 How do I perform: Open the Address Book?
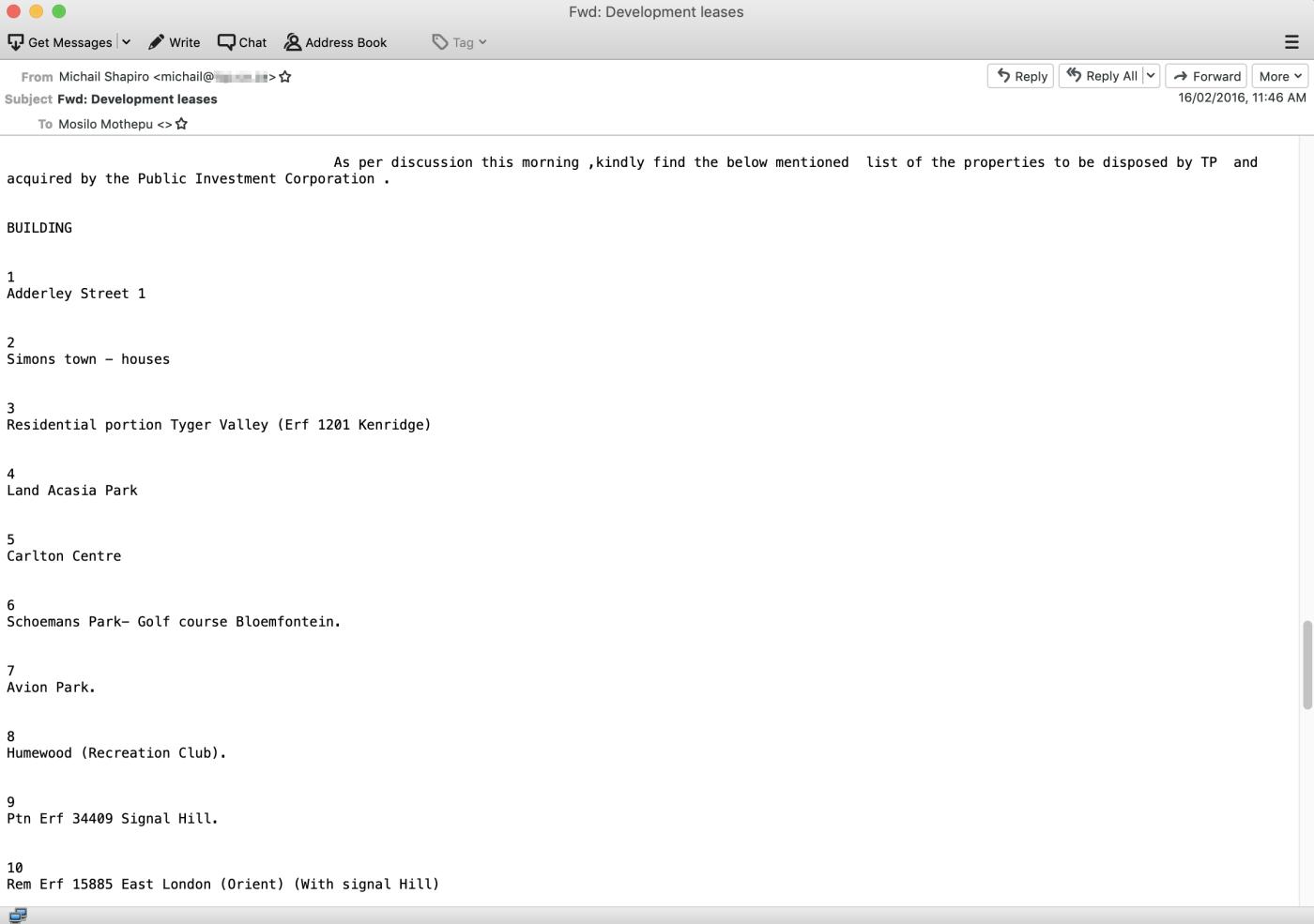[x=335, y=42]
